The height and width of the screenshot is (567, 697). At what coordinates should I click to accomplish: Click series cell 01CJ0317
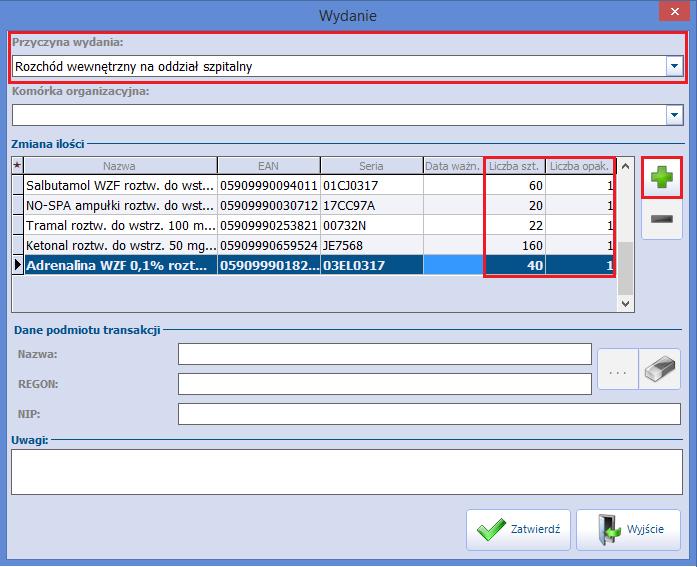[371, 185]
